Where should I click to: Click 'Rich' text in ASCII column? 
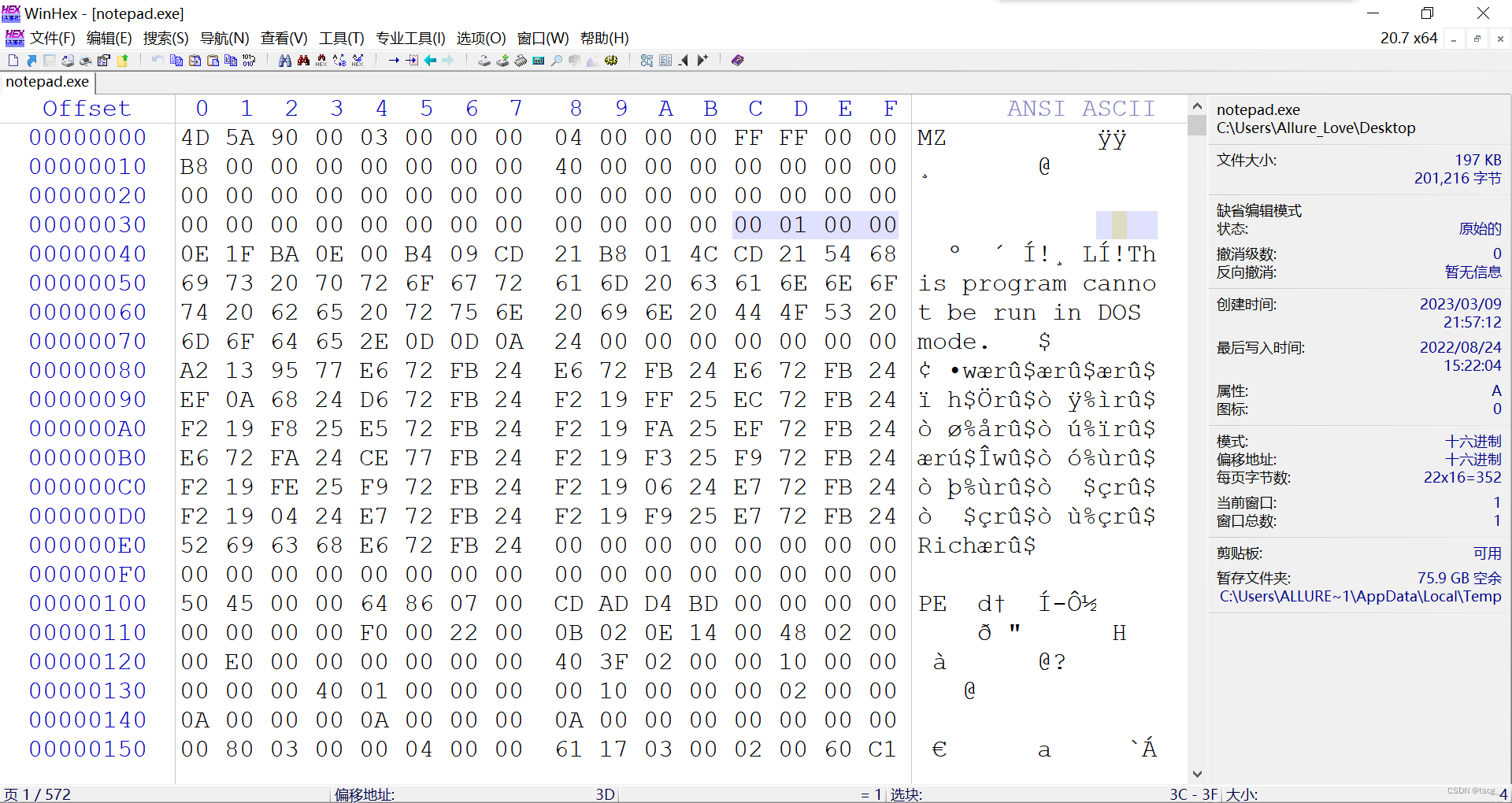pyautogui.click(x=947, y=546)
